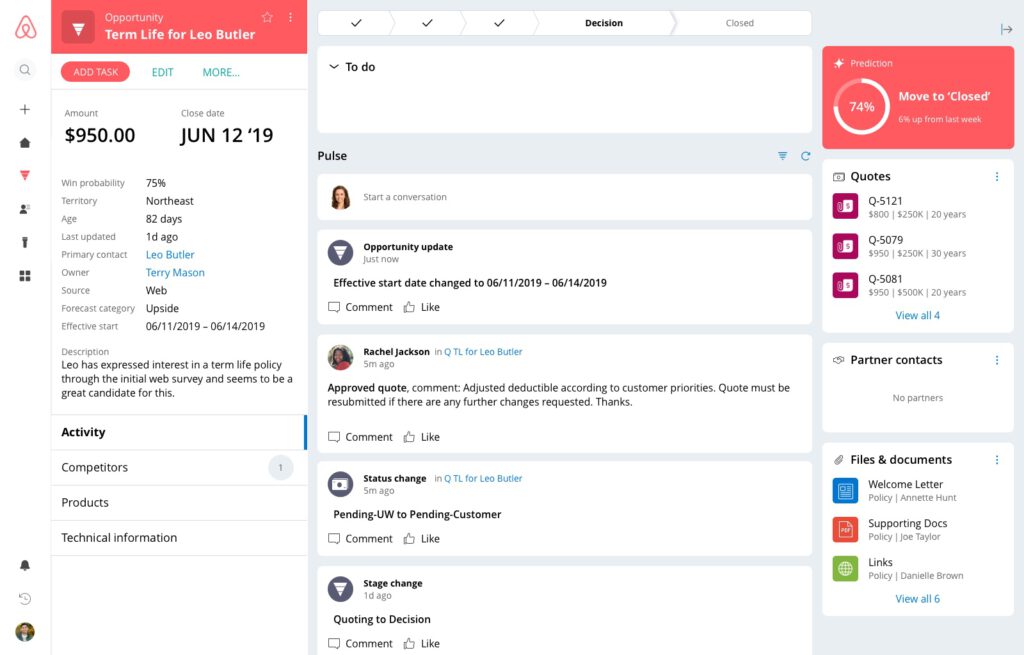Image resolution: width=1024 pixels, height=655 pixels.
Task: Open the MORE... actions menu
Action: tap(221, 72)
